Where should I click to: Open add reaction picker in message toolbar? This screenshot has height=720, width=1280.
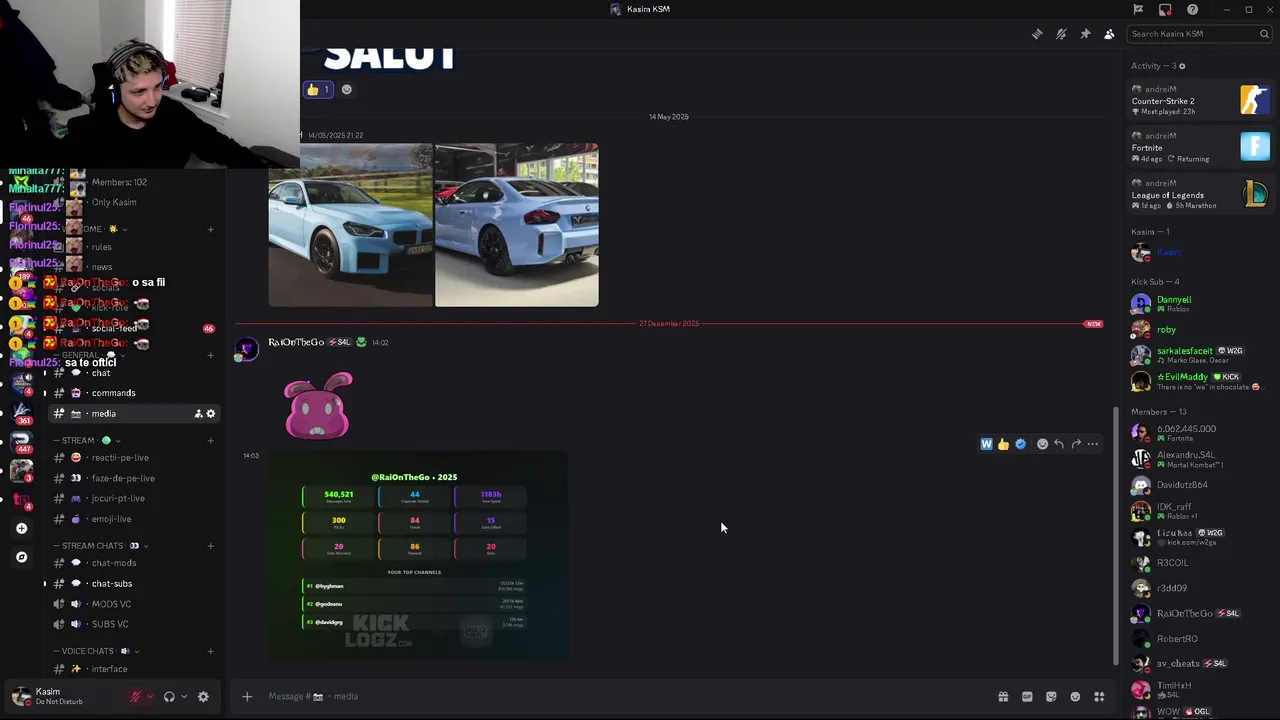(x=1042, y=444)
